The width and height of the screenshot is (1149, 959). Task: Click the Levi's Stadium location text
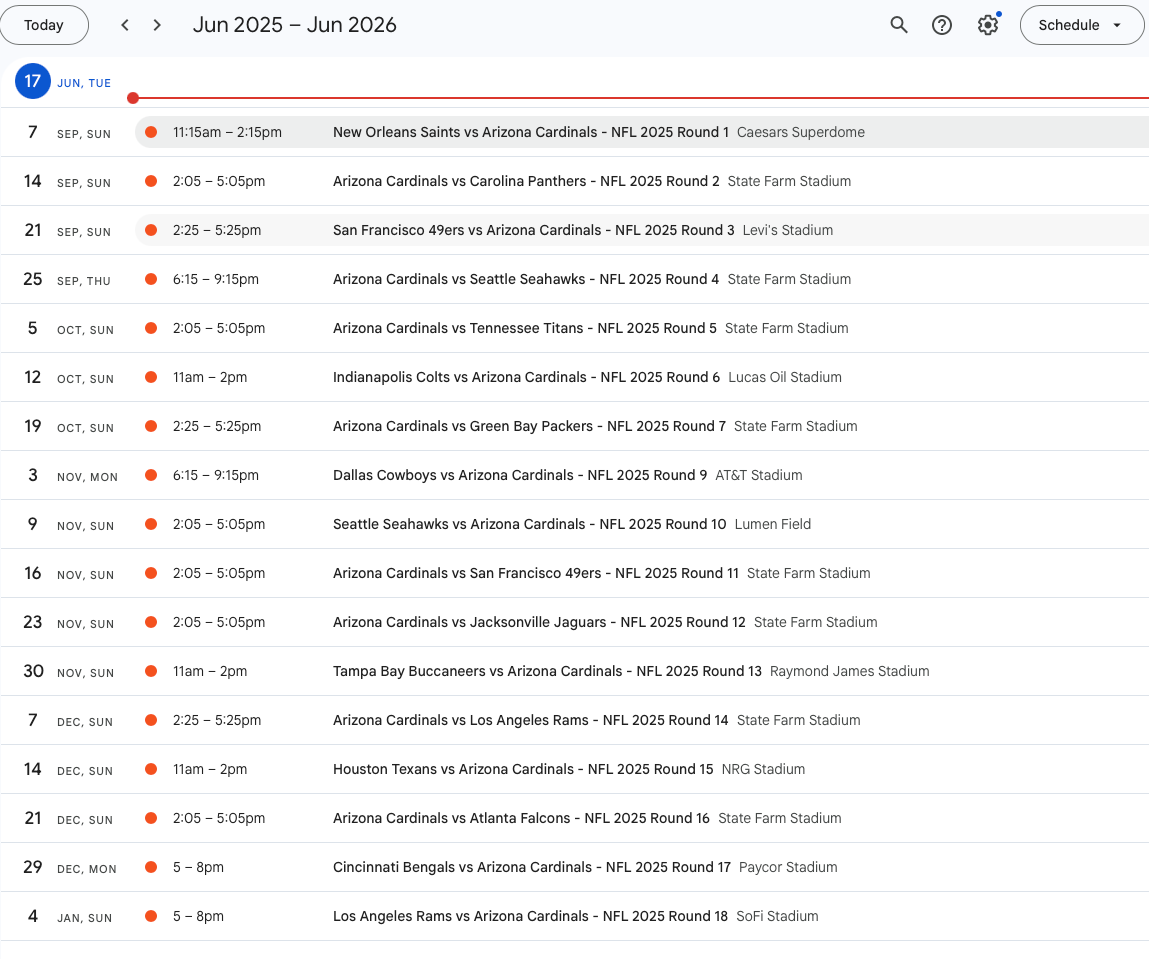pyautogui.click(x=788, y=230)
